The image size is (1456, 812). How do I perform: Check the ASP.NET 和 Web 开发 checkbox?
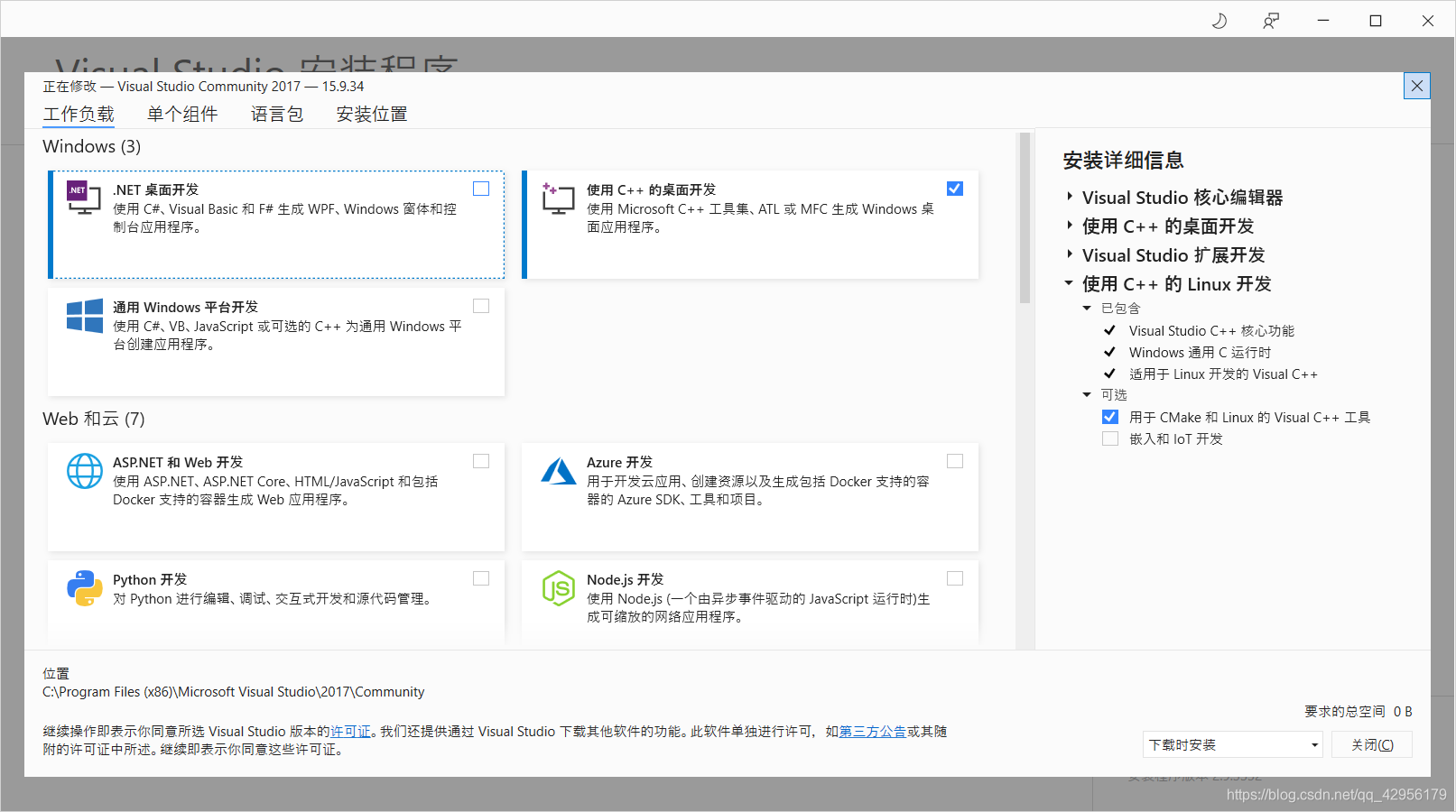tap(481, 461)
